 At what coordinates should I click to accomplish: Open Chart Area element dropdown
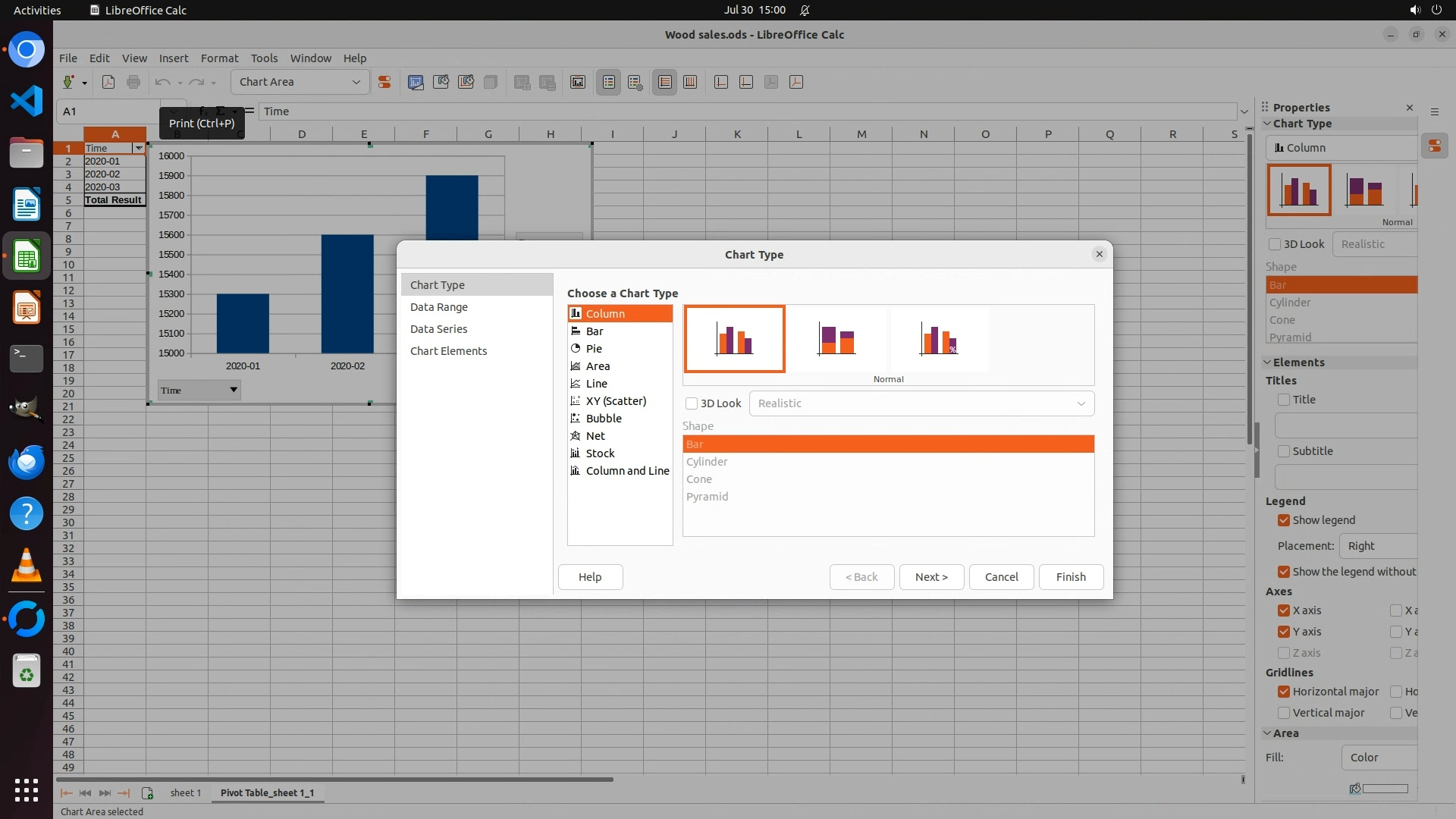click(x=356, y=82)
